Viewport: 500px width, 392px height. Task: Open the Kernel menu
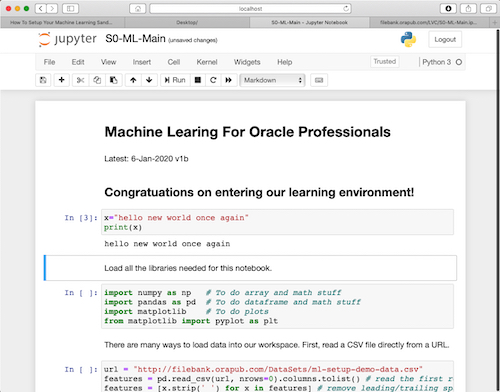point(207,62)
